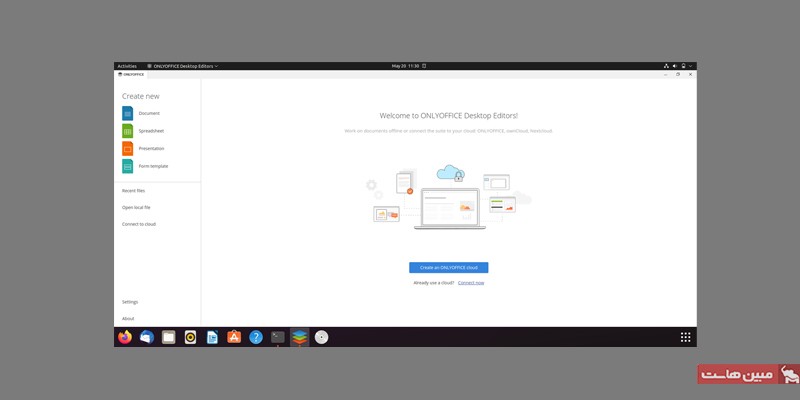The image size is (800, 400).
Task: Open the Recent files section
Action: tap(134, 190)
